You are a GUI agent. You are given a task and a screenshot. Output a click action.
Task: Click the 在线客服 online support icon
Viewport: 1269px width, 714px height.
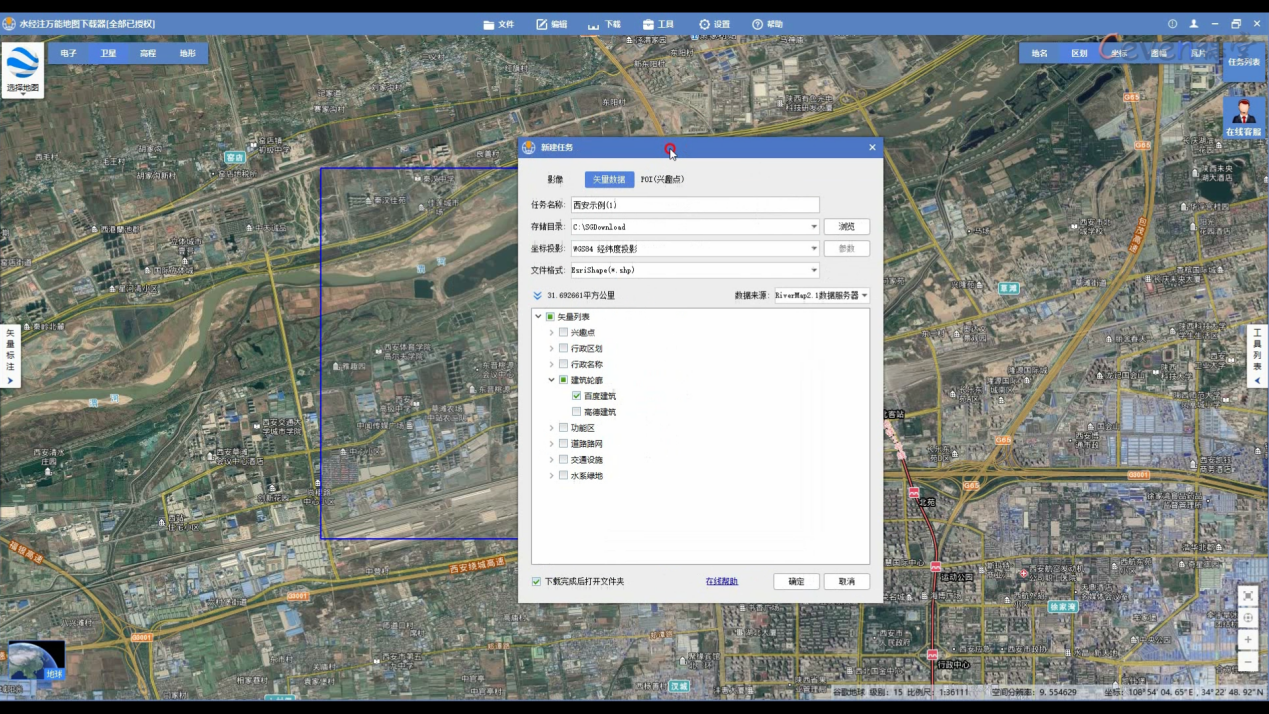[1243, 118]
